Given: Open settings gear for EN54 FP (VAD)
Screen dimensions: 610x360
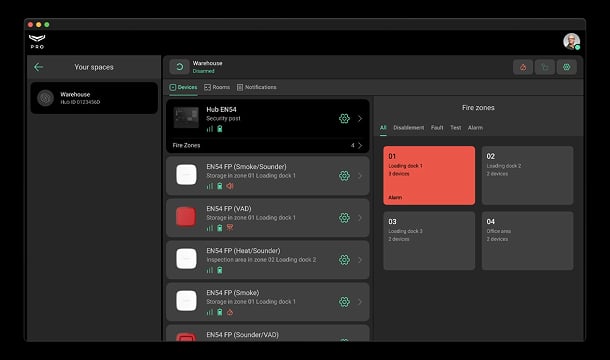Looking at the screenshot, I should [344, 218].
